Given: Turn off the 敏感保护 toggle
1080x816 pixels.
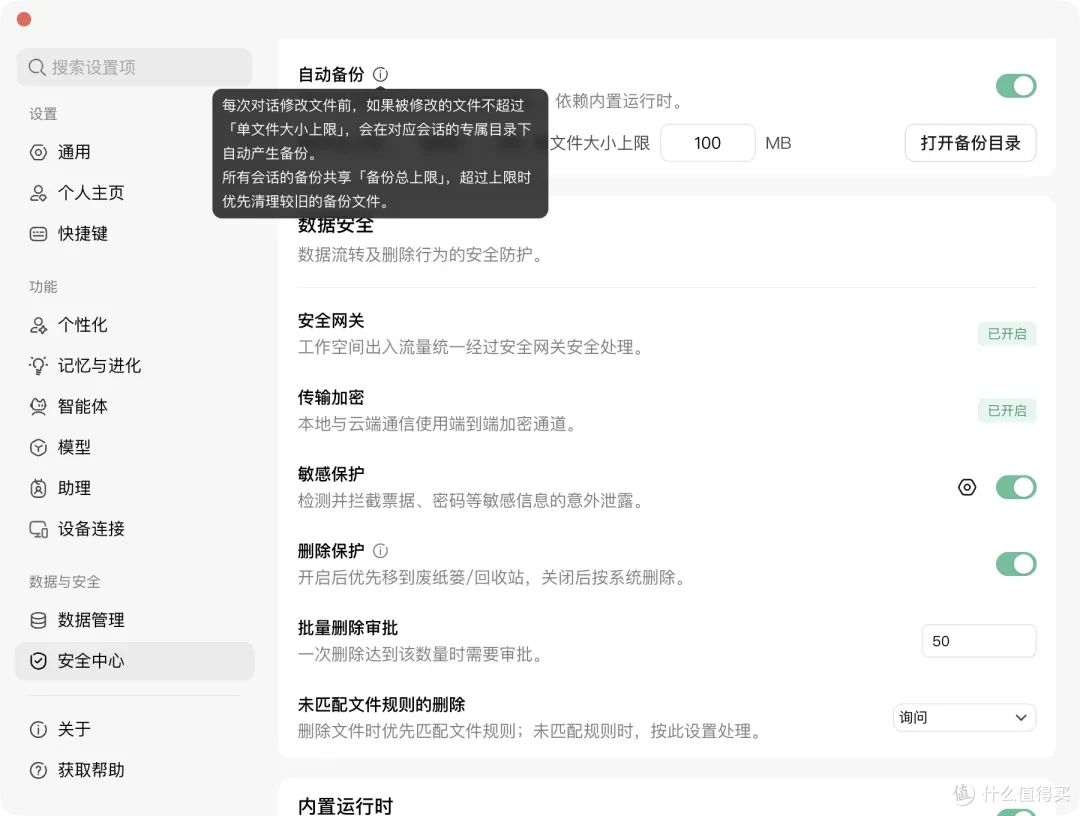Looking at the screenshot, I should click(x=1016, y=488).
